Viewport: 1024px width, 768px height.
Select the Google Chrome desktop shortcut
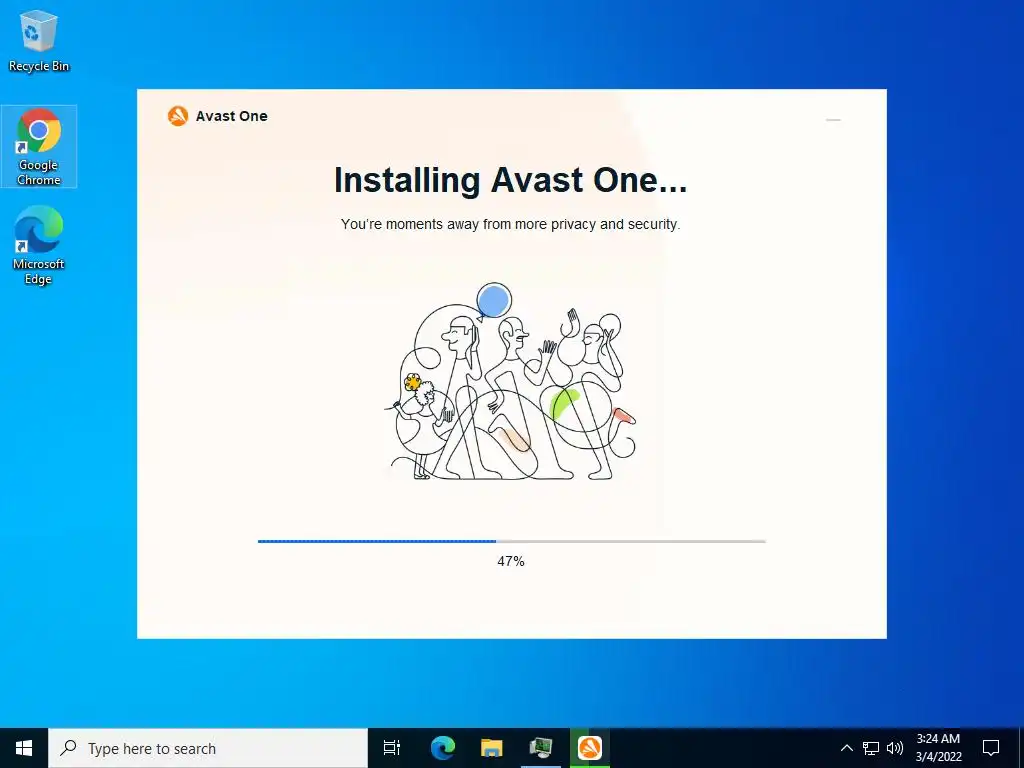[39, 146]
